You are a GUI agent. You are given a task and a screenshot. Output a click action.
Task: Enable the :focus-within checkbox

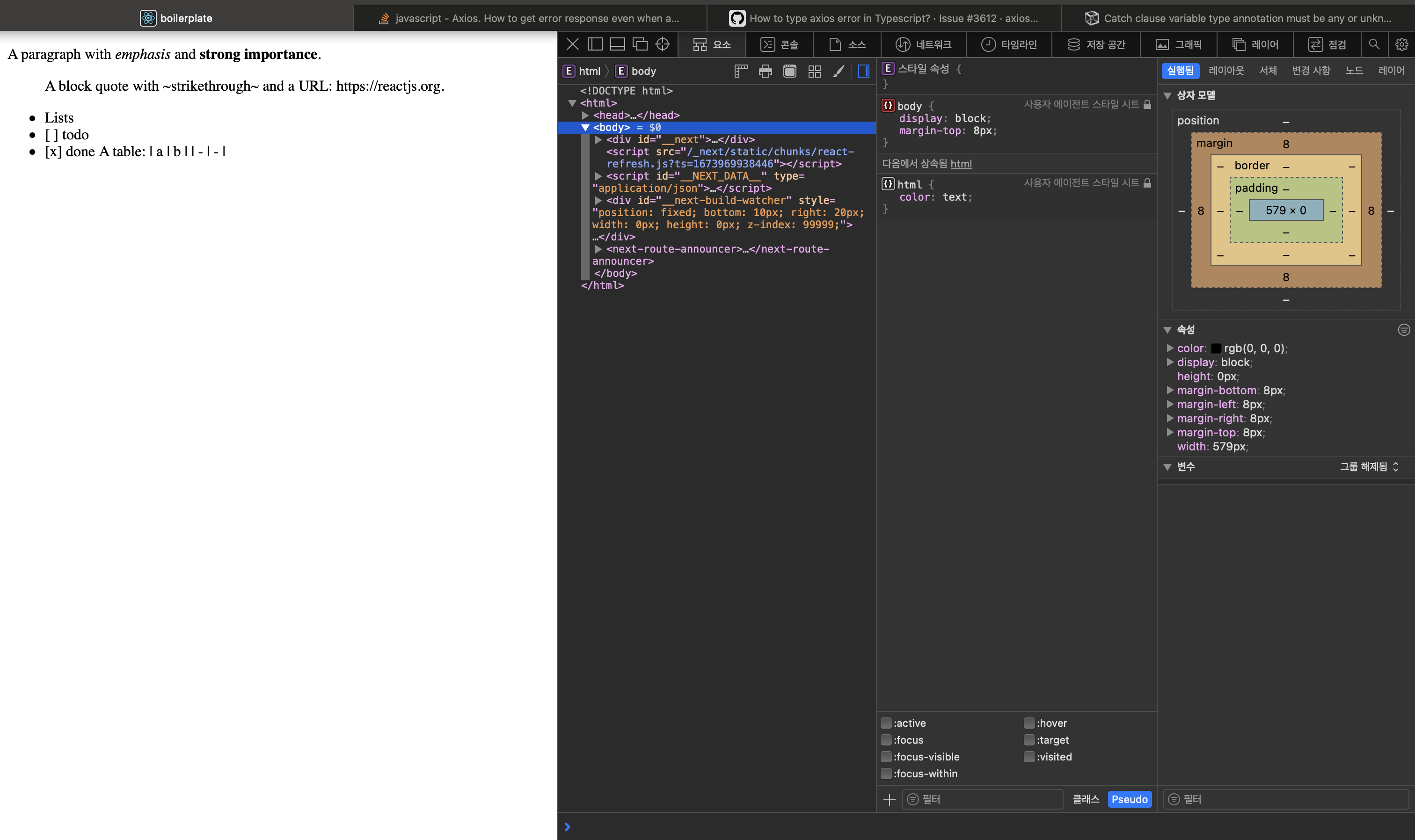pyautogui.click(x=886, y=774)
